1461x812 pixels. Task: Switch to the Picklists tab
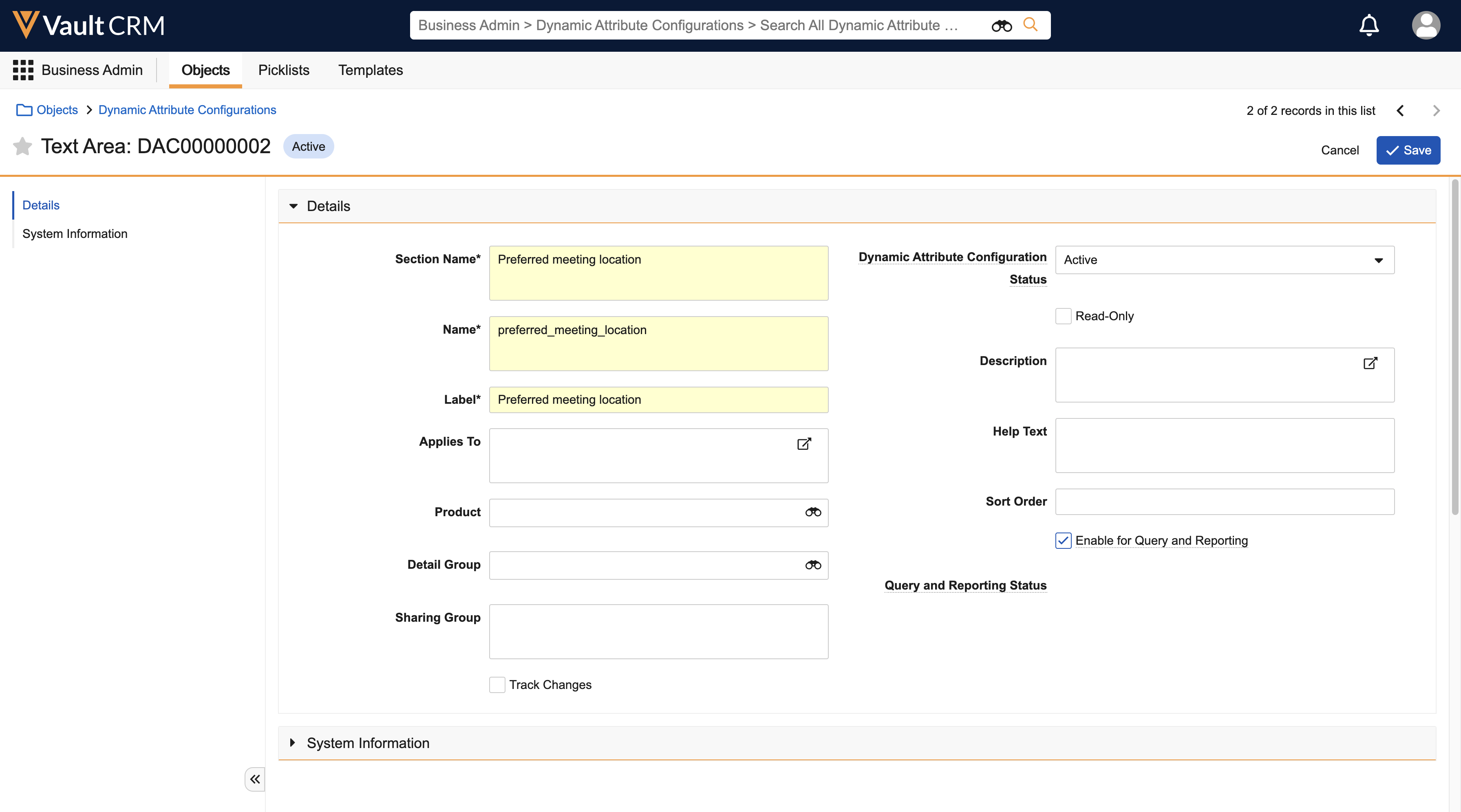click(x=284, y=70)
